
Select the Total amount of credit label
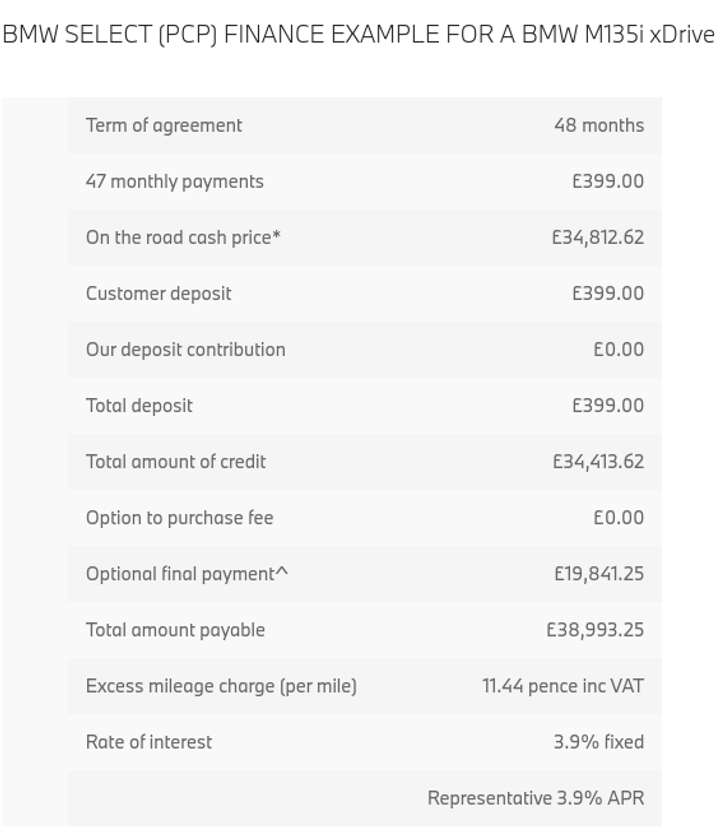click(176, 461)
